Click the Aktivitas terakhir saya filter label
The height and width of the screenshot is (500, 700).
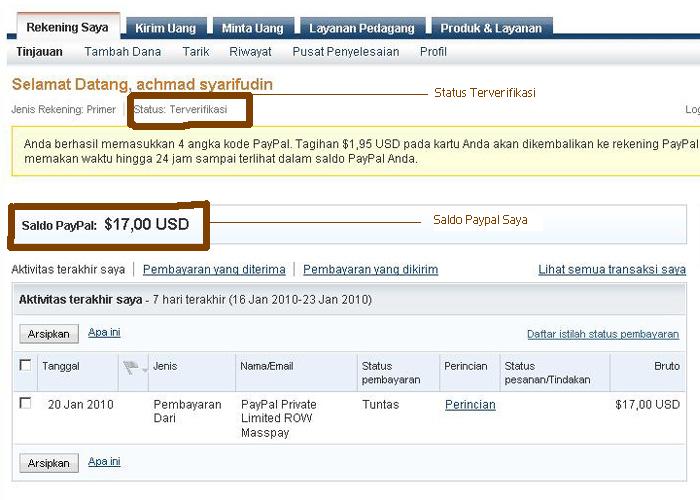(68, 270)
